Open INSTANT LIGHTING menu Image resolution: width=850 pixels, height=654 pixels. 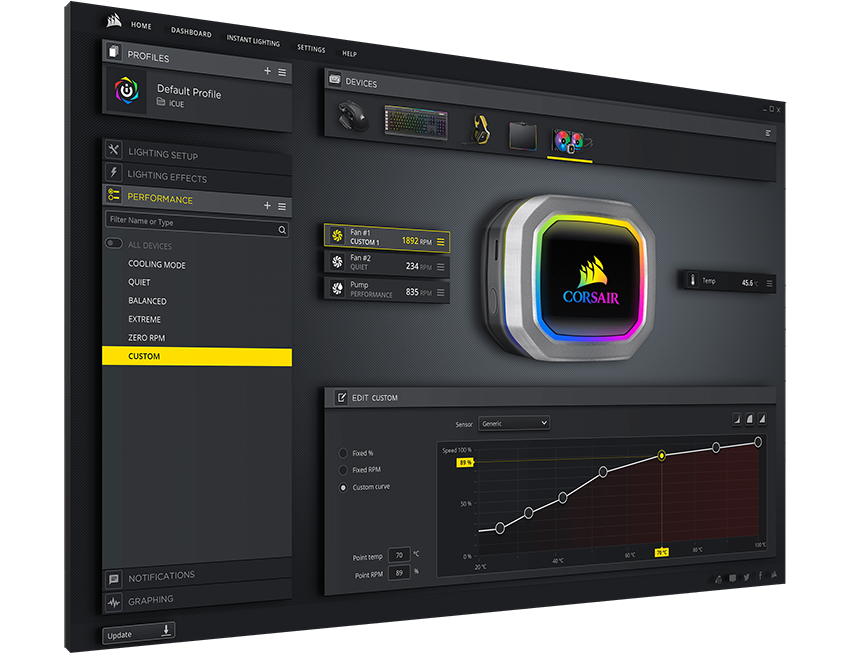(253, 41)
